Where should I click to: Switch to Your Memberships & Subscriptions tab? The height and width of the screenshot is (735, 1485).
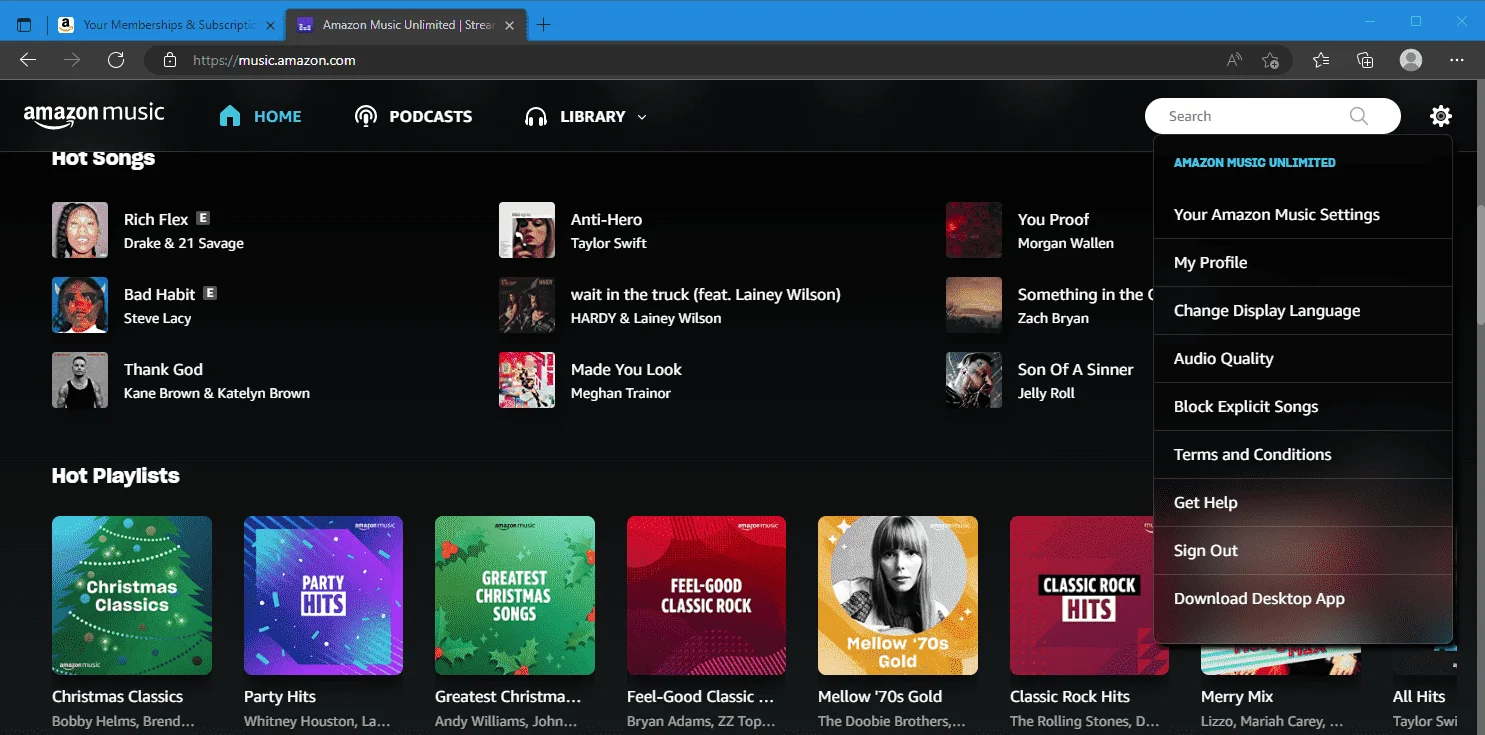pyautogui.click(x=166, y=25)
